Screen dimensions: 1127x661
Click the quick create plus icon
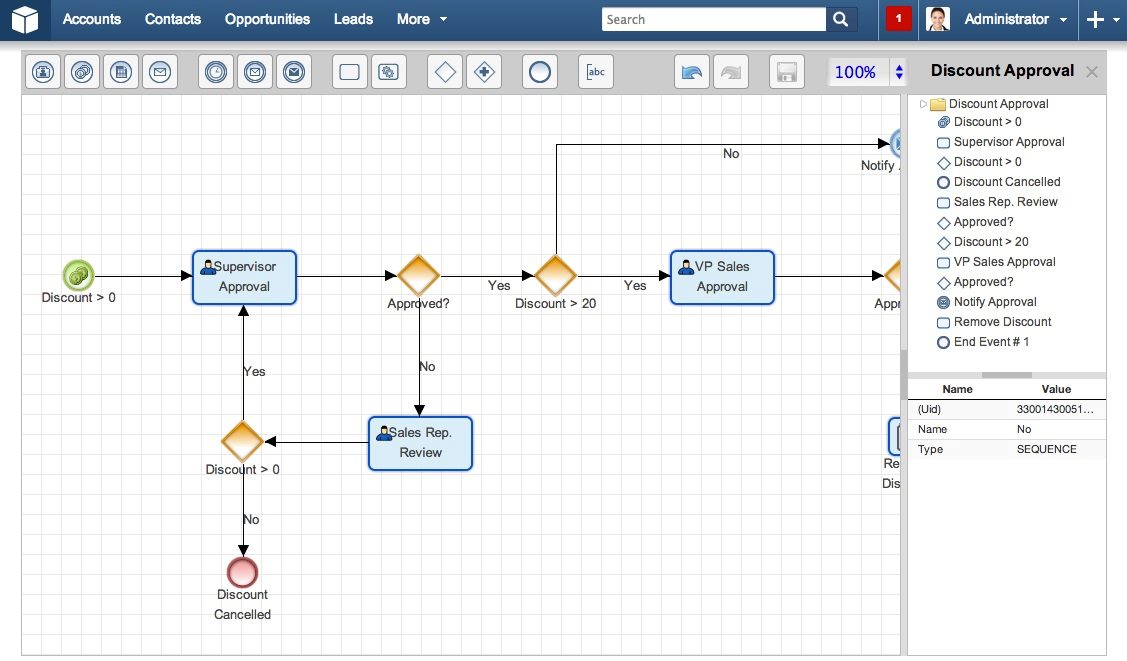point(1095,19)
